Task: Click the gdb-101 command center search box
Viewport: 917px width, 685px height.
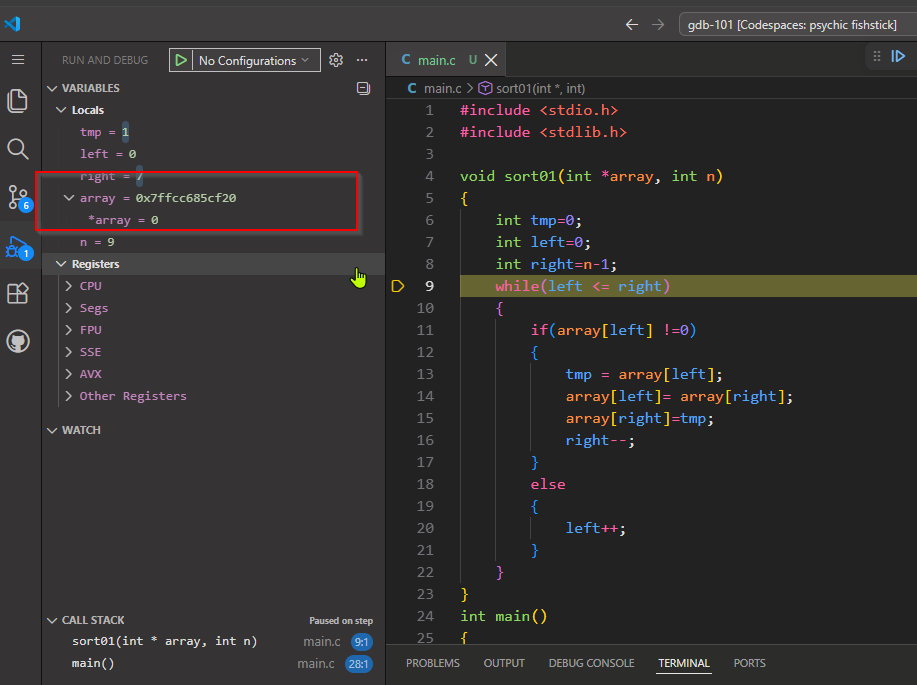Action: point(798,25)
